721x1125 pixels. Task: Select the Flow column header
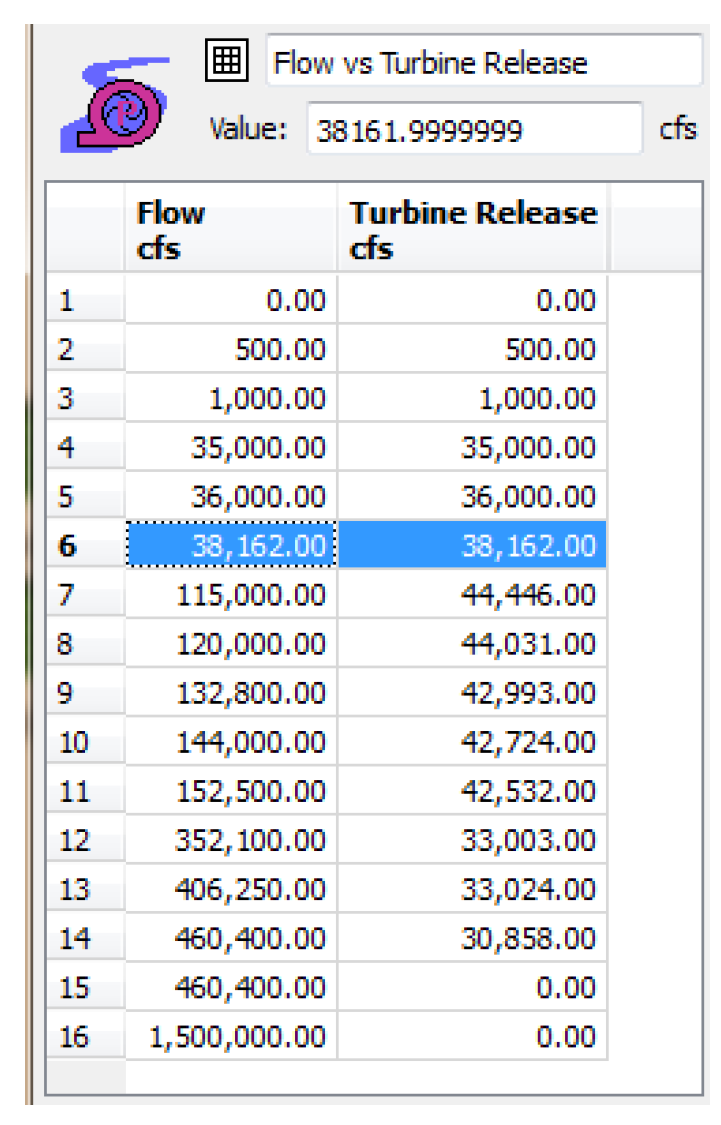(x=231, y=230)
